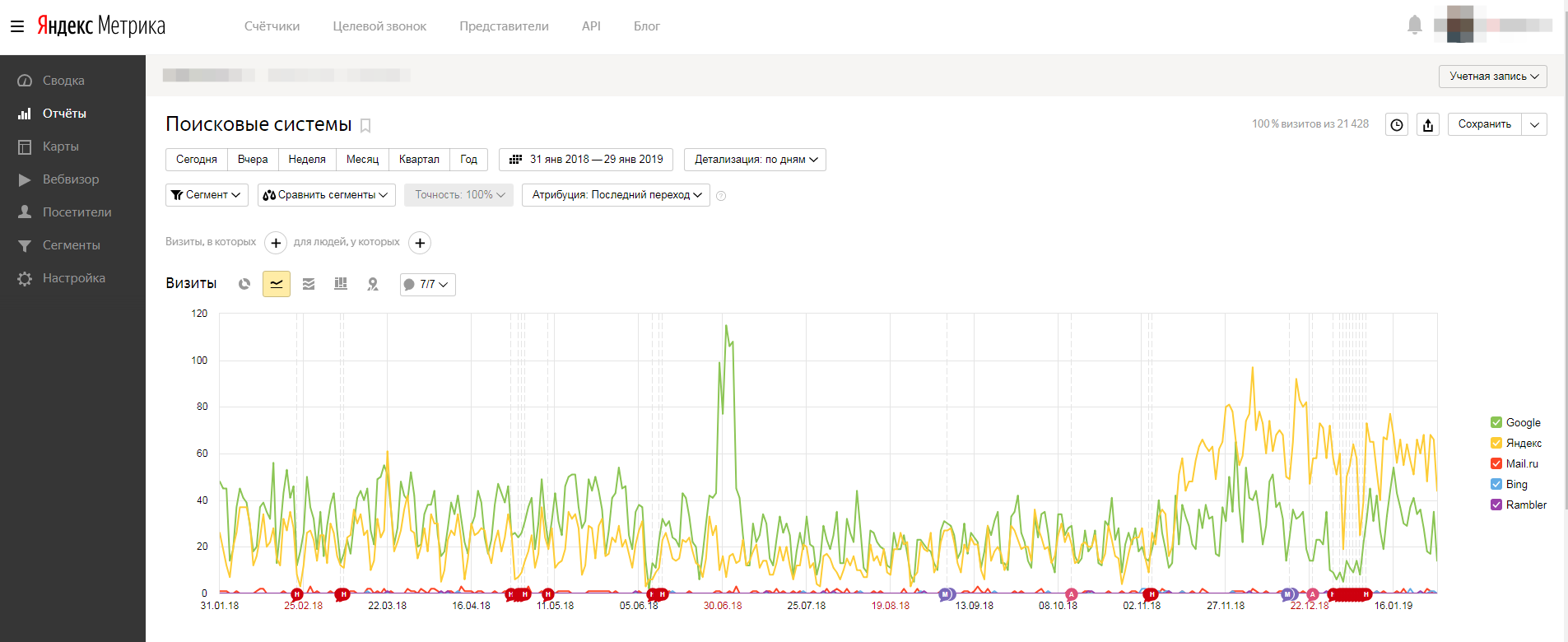Open the Сравнить сегменты dropdown

click(x=327, y=195)
